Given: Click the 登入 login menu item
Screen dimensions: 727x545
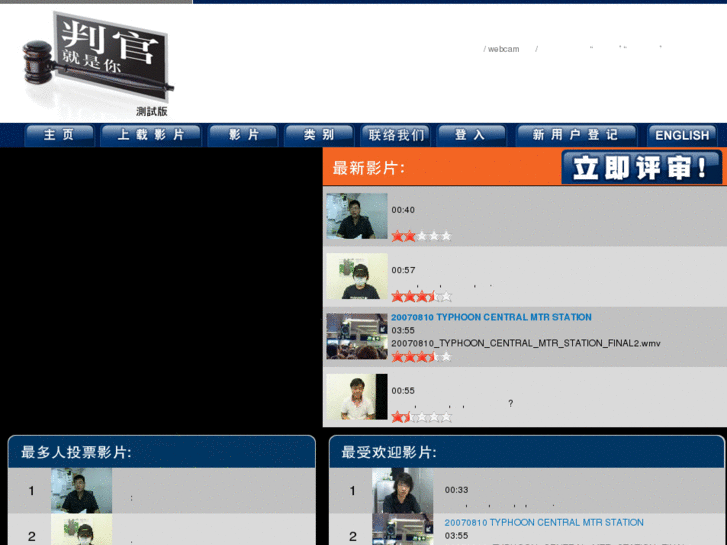Looking at the screenshot, I should click(x=471, y=135).
